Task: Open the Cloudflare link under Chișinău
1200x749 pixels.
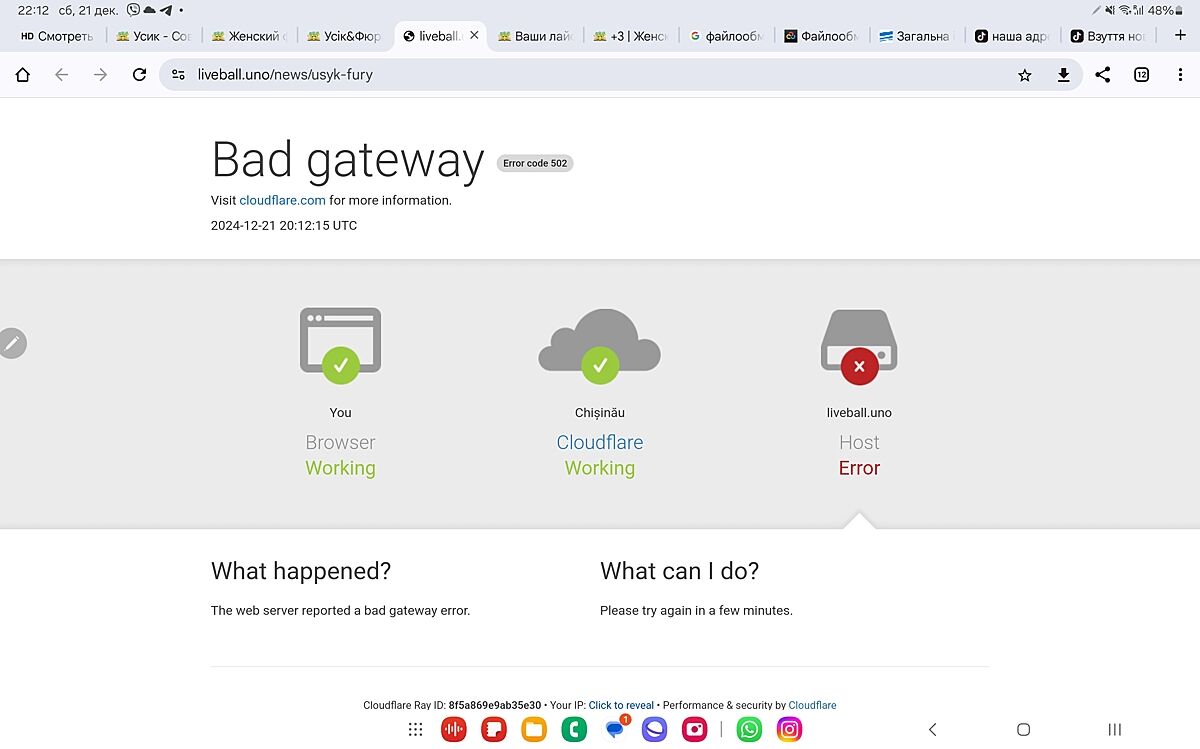Action: click(x=599, y=442)
